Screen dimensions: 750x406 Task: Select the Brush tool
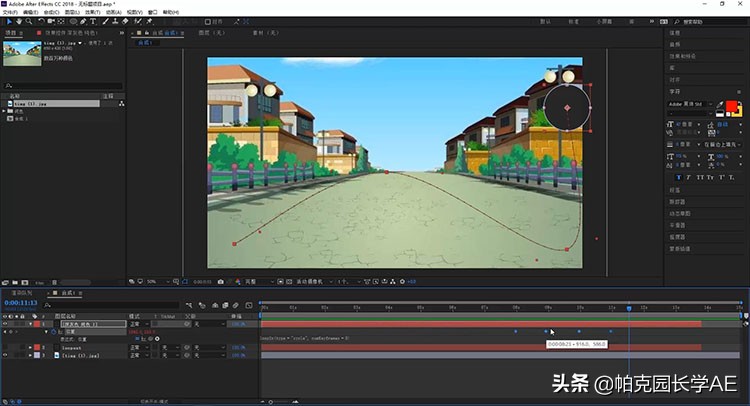tap(106, 22)
